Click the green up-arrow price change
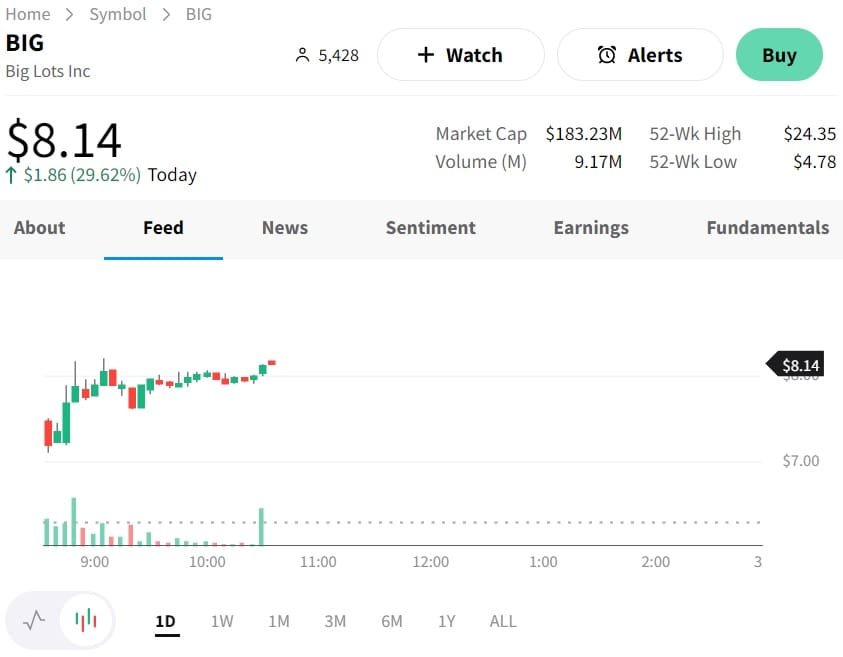 [11, 175]
